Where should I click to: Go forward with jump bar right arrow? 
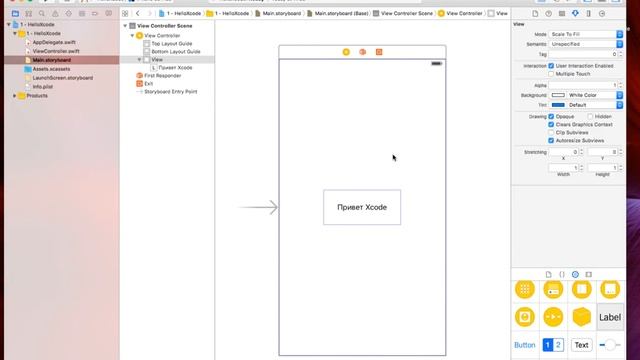tap(149, 13)
